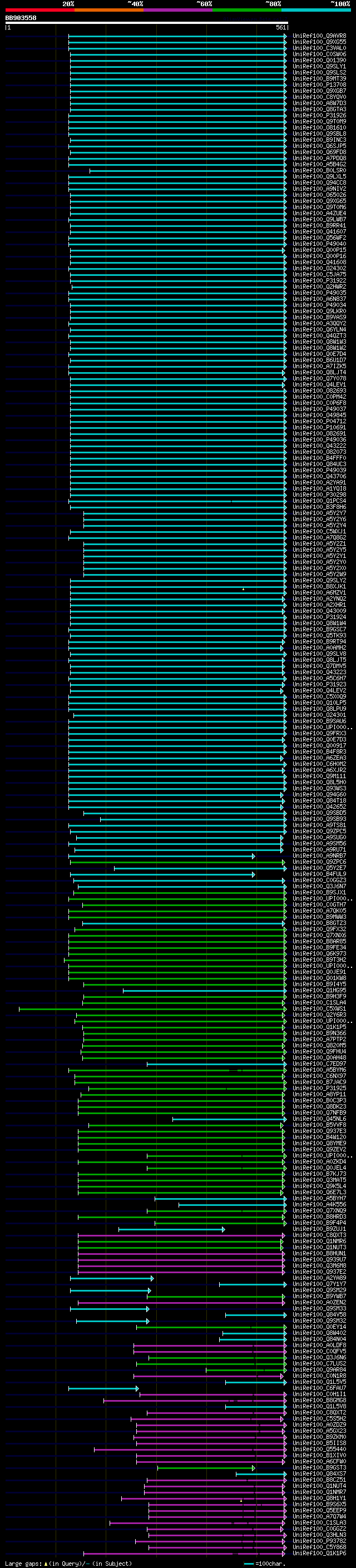Viewport: 356px width, 1568px height.
Task: Click the UniRef100_Q8H1Y1 label
Action: [x=319, y=1498]
